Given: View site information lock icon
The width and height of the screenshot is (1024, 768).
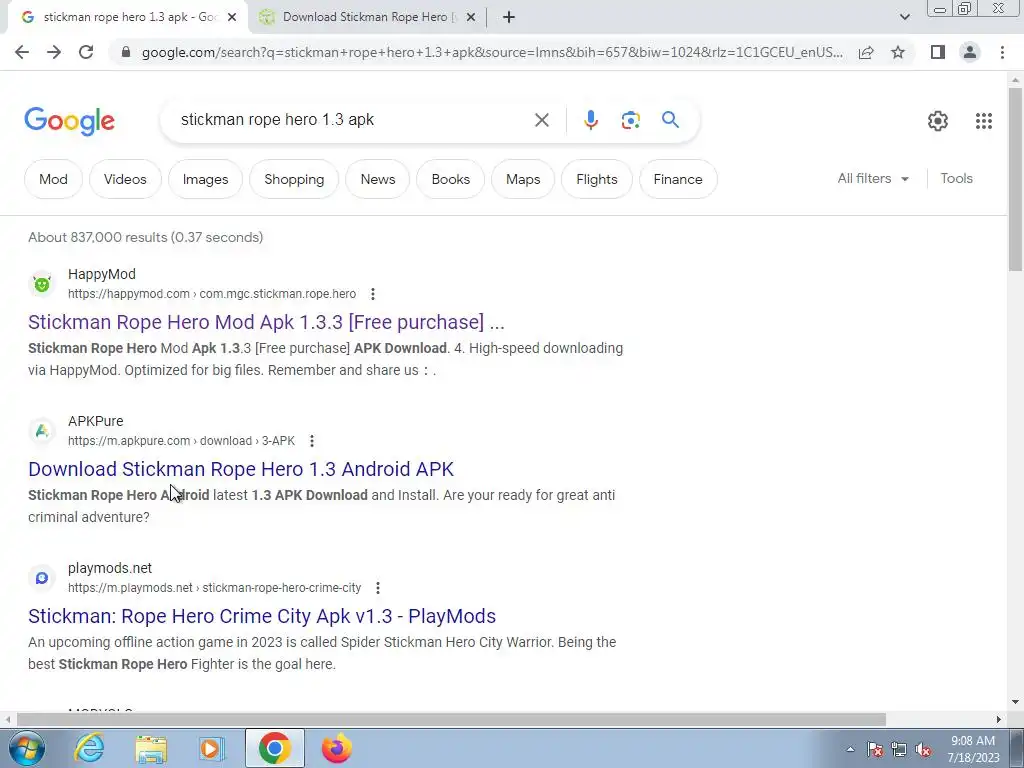Looking at the screenshot, I should 126,52.
